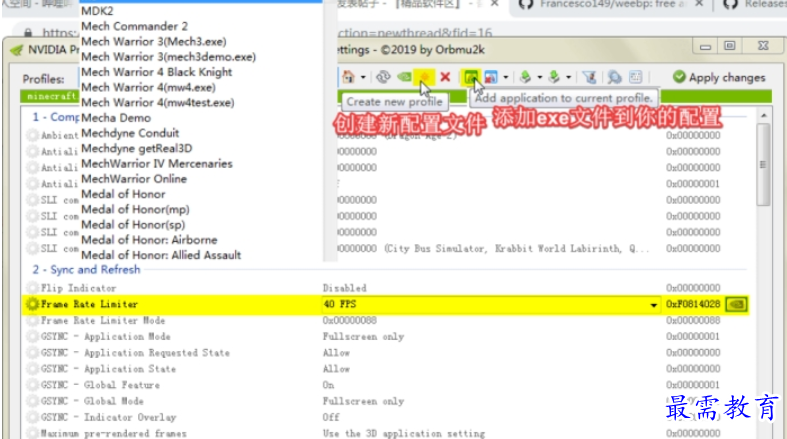This screenshot has width=787, height=439.
Task: Restore profile to NVIDIA defaults green logo icon
Action: coord(404,77)
